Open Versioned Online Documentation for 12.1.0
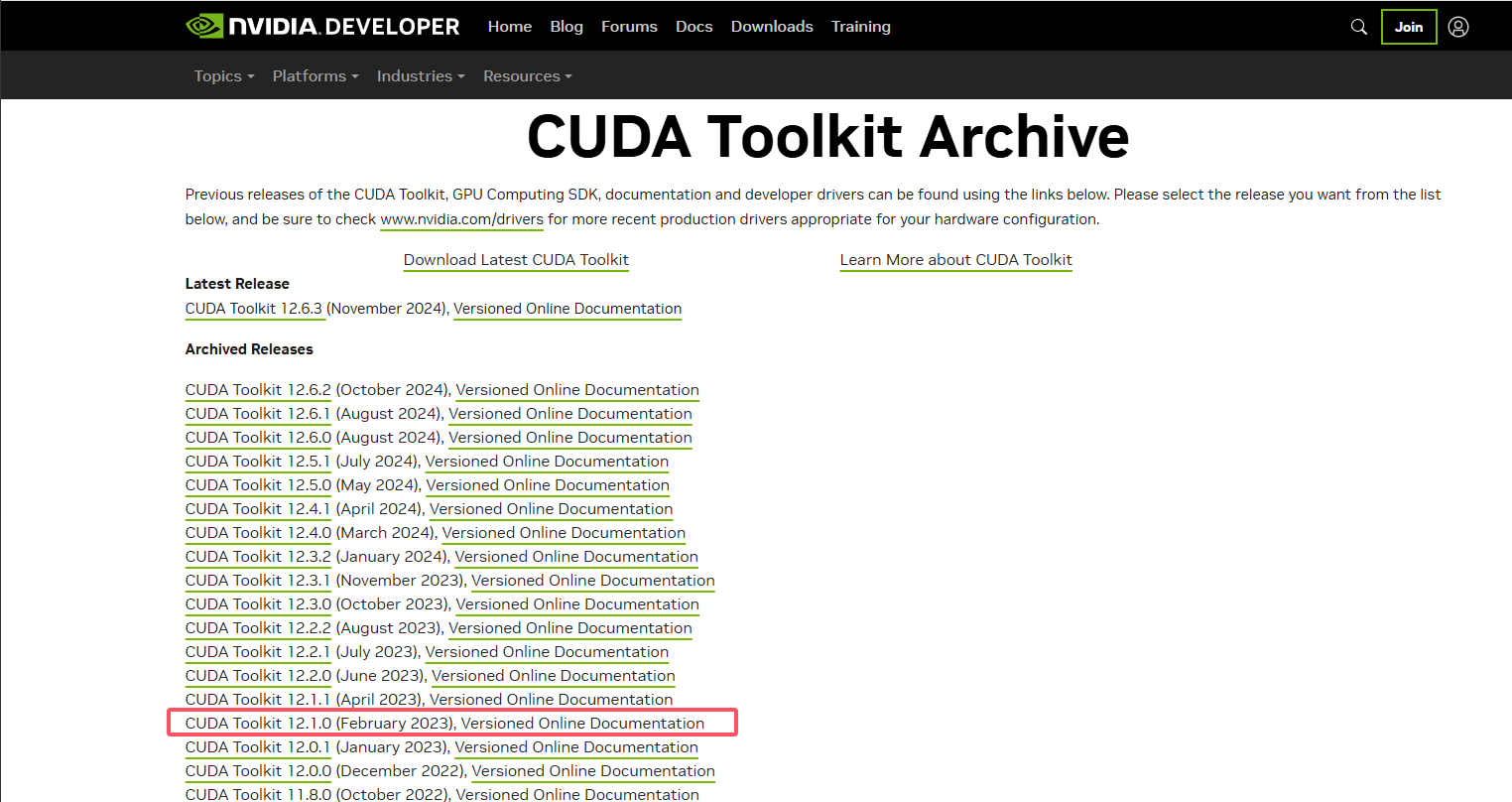 coord(583,724)
